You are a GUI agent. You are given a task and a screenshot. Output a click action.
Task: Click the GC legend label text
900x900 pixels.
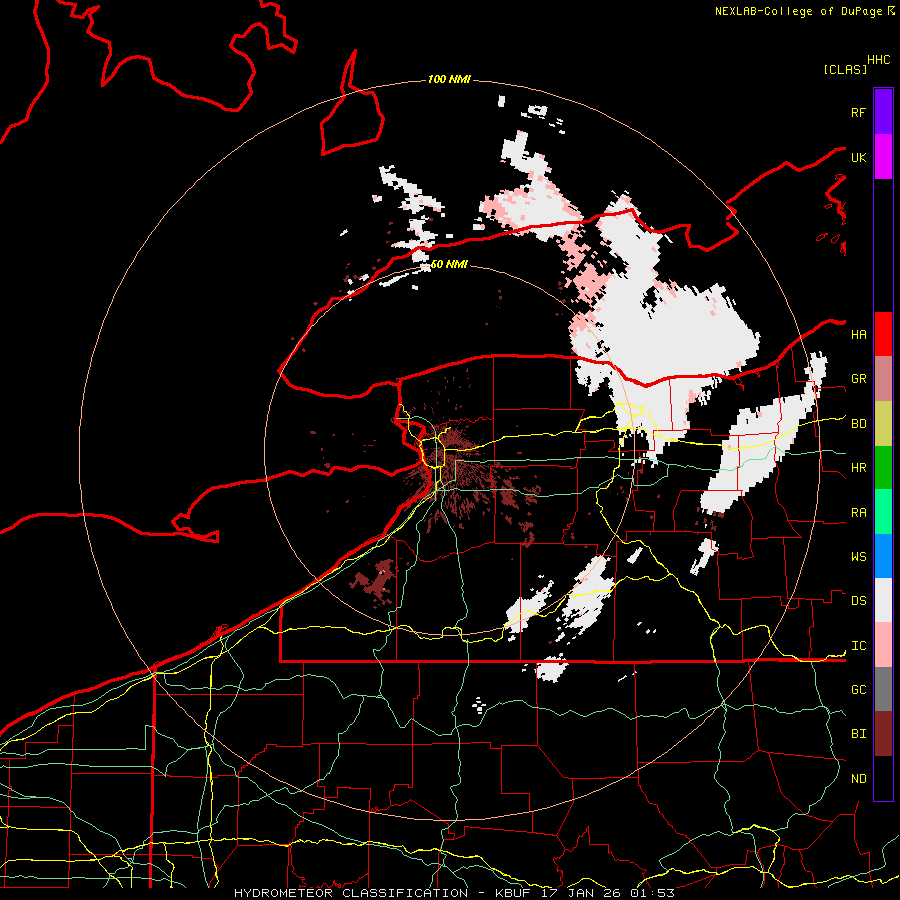[858, 690]
